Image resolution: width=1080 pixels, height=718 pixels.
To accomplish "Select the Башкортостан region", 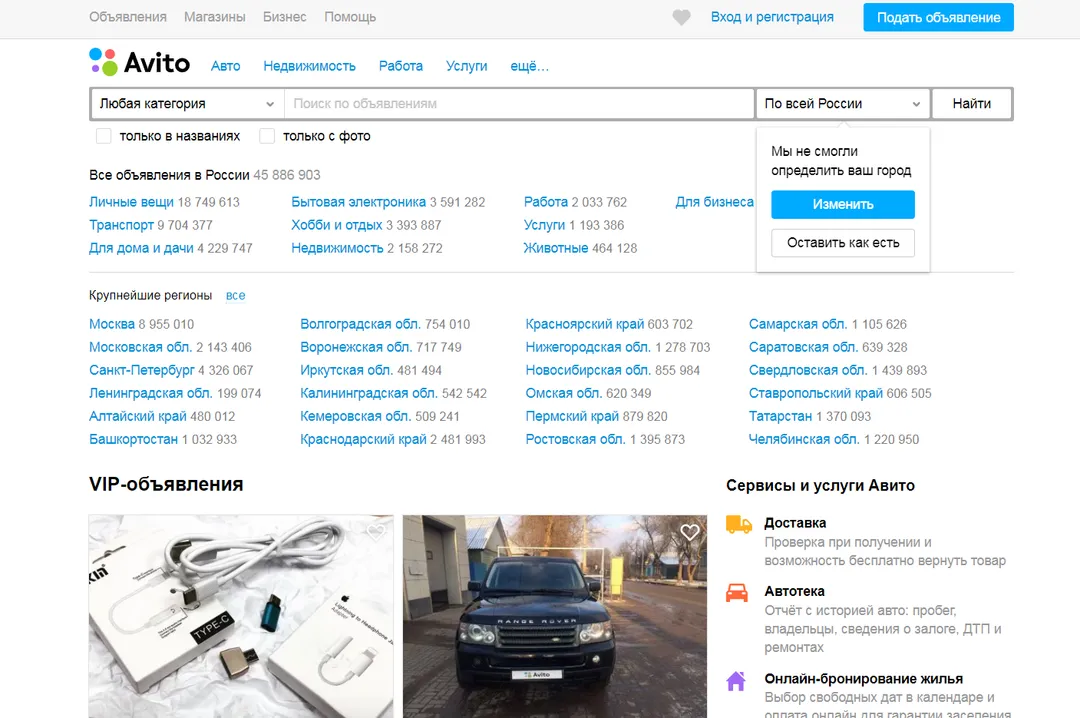I will 134,440.
